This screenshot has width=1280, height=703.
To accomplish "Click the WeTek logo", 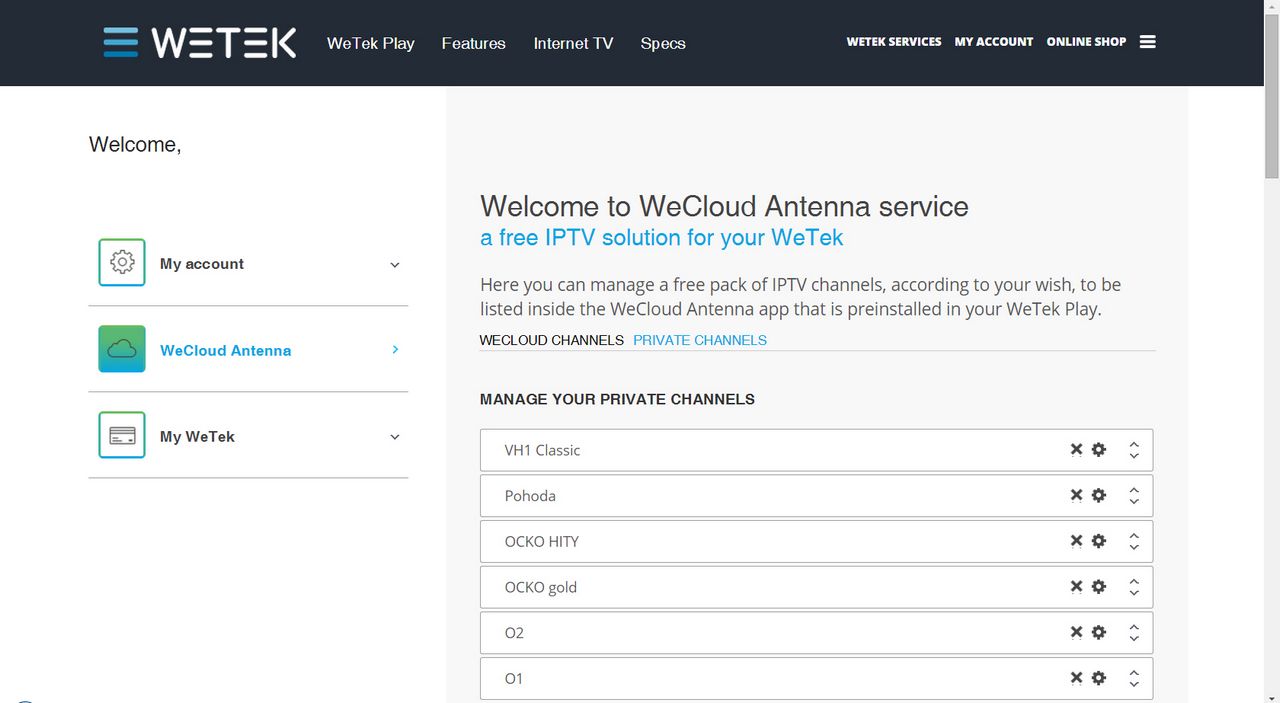I will coord(200,42).
